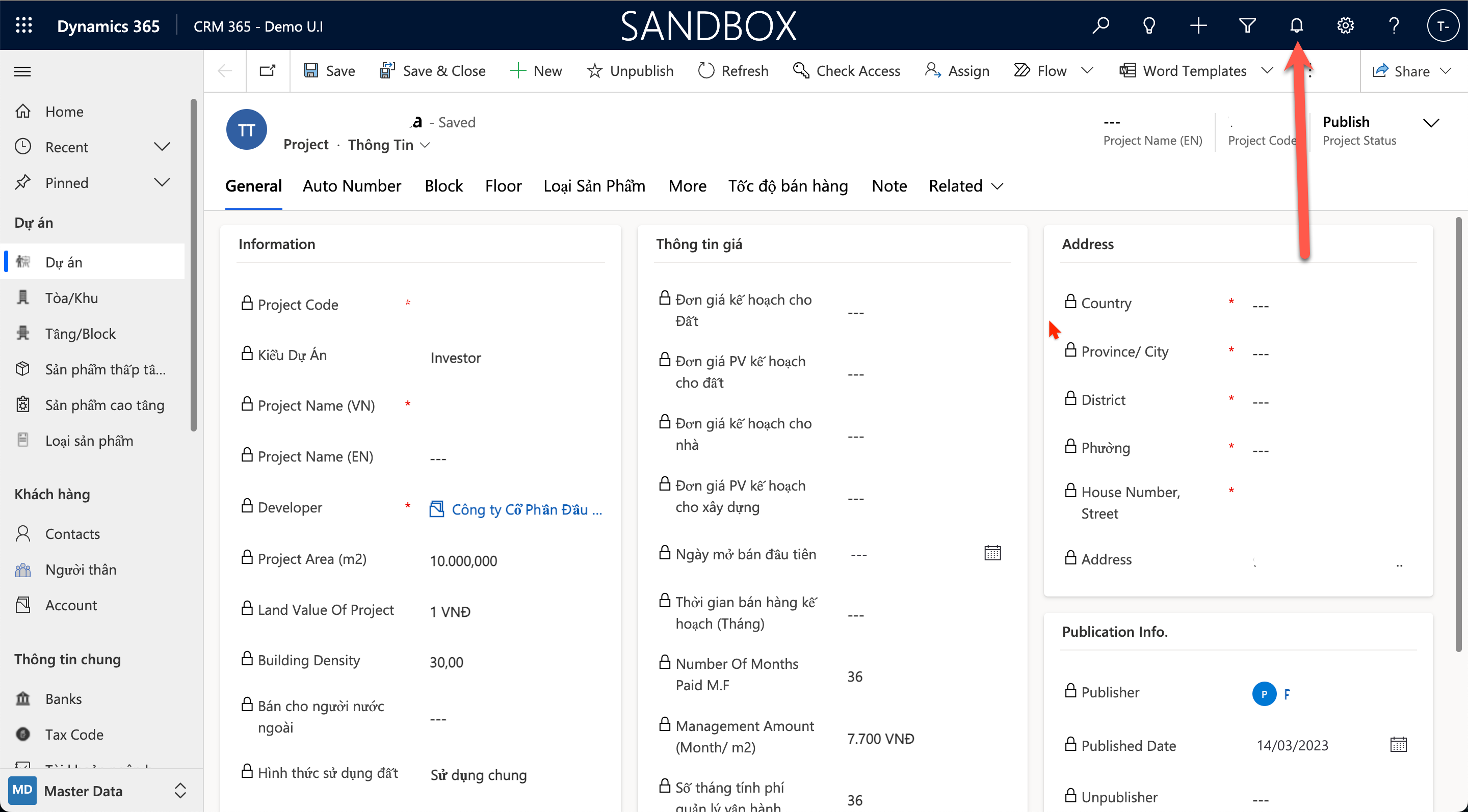Open calendar for Ngày mở bán đầu tiên
This screenshot has height=812, width=1468.
tap(992, 553)
